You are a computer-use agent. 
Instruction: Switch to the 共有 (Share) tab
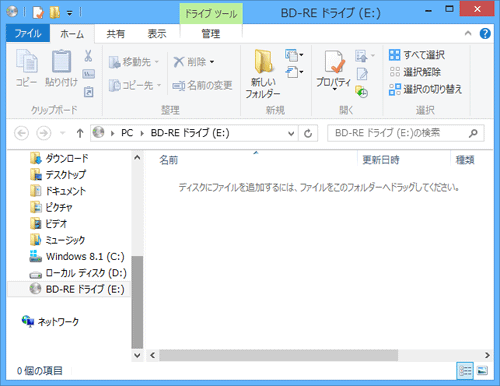[116, 34]
